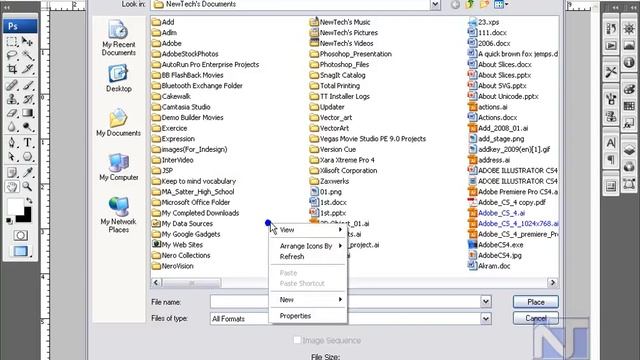
Task: Go to My Computer place
Action: pos(118,167)
